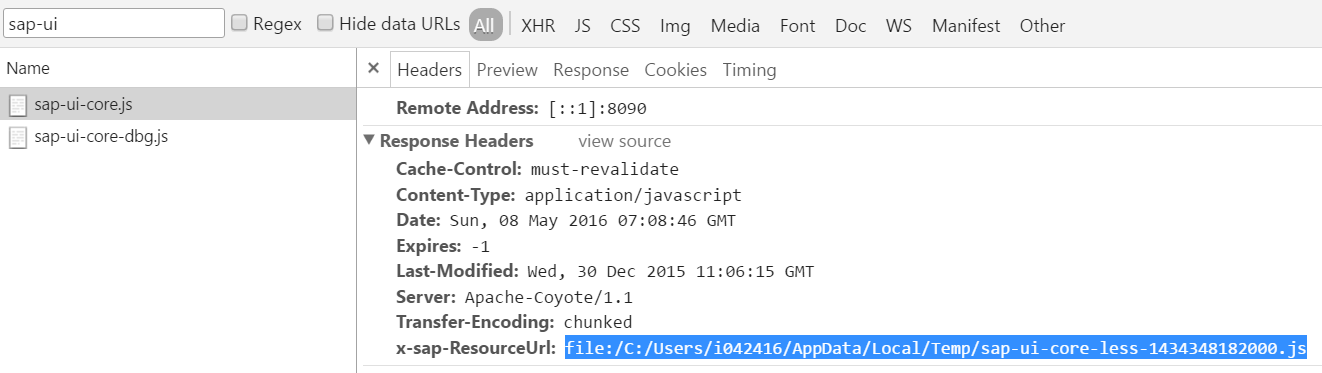Click the sap-ui-core-dbg.js file icon
The height and width of the screenshot is (373, 1322).
coord(17,137)
